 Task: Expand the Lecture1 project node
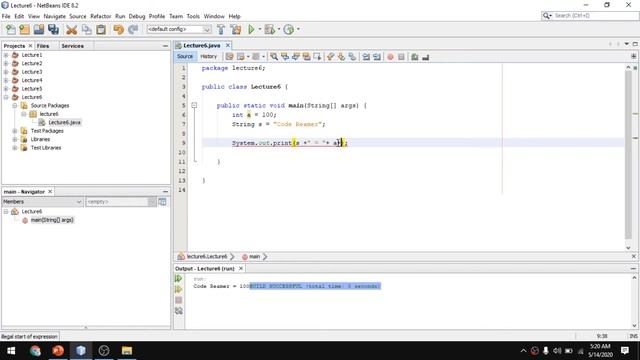tap(6, 55)
